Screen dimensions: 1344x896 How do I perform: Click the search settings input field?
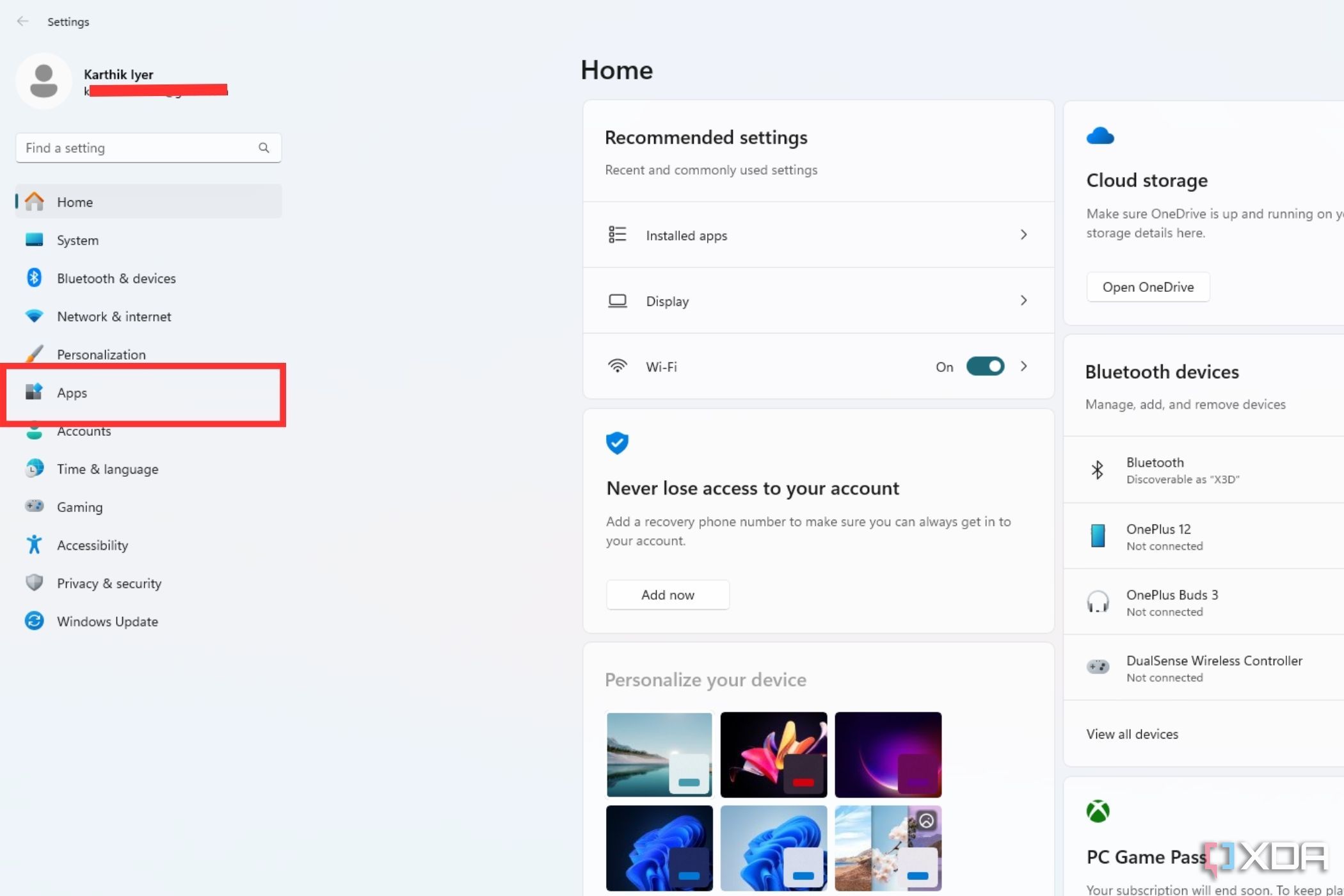tap(149, 148)
